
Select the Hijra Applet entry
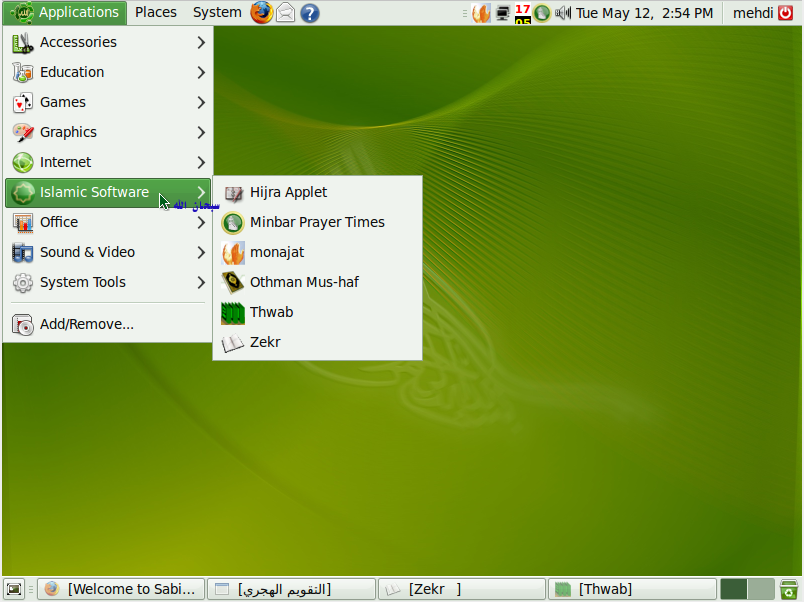pos(288,192)
